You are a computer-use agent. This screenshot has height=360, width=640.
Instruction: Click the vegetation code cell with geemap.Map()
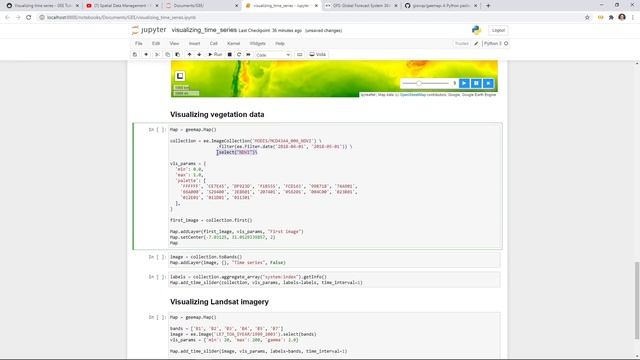pyautogui.click(x=335, y=186)
